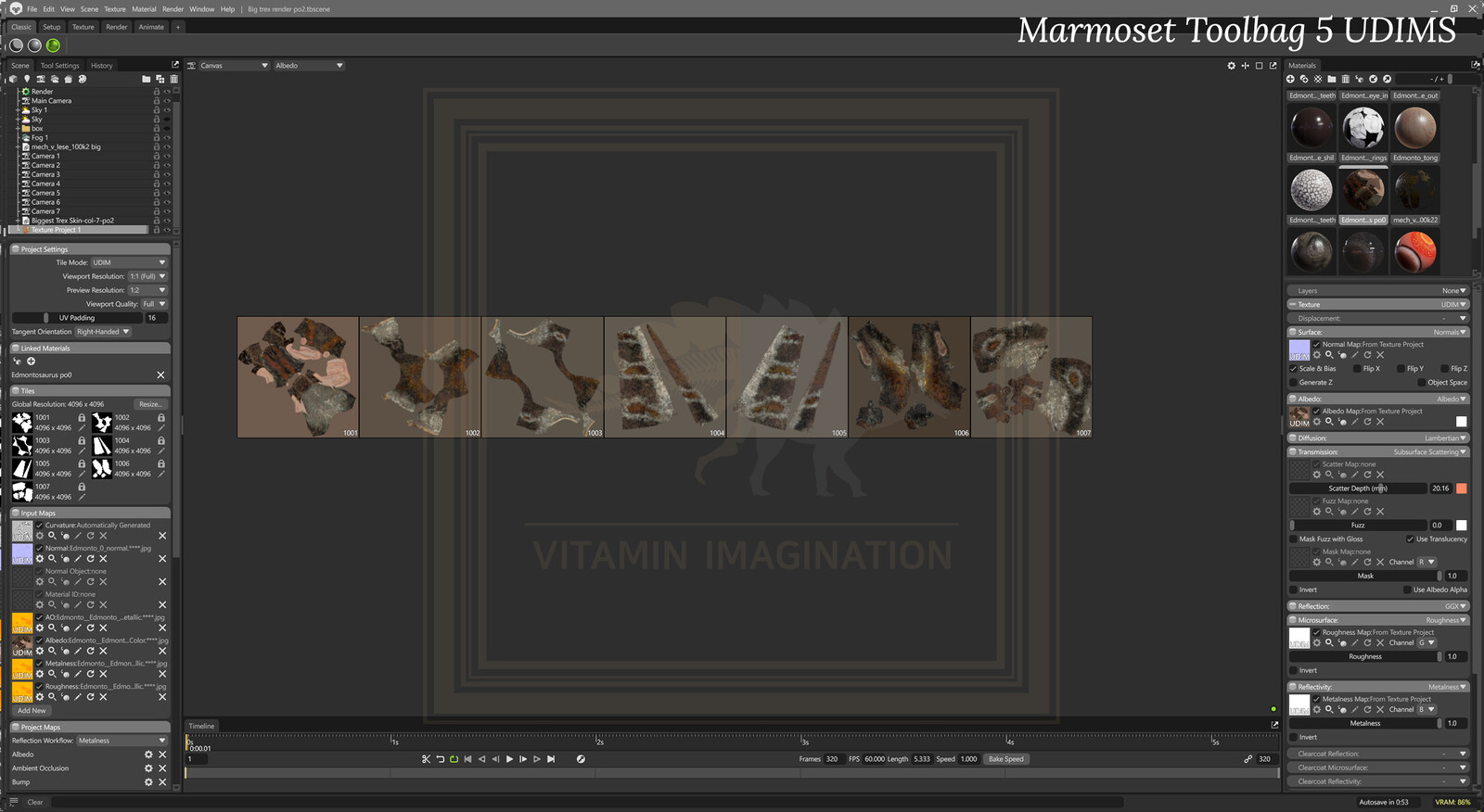Toggle Use Albedo Alpha checkbox
Screen dimensions: 1484x812
[x=1407, y=590]
